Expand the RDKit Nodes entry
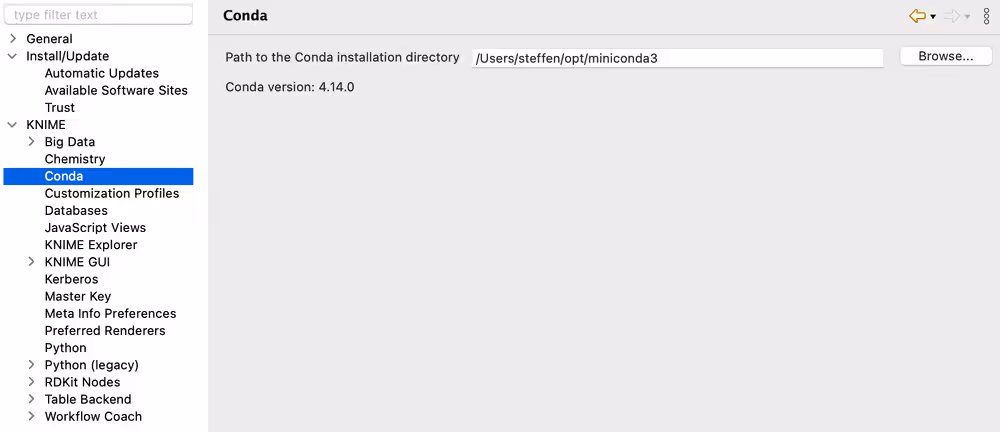1000x432 pixels. (x=31, y=382)
